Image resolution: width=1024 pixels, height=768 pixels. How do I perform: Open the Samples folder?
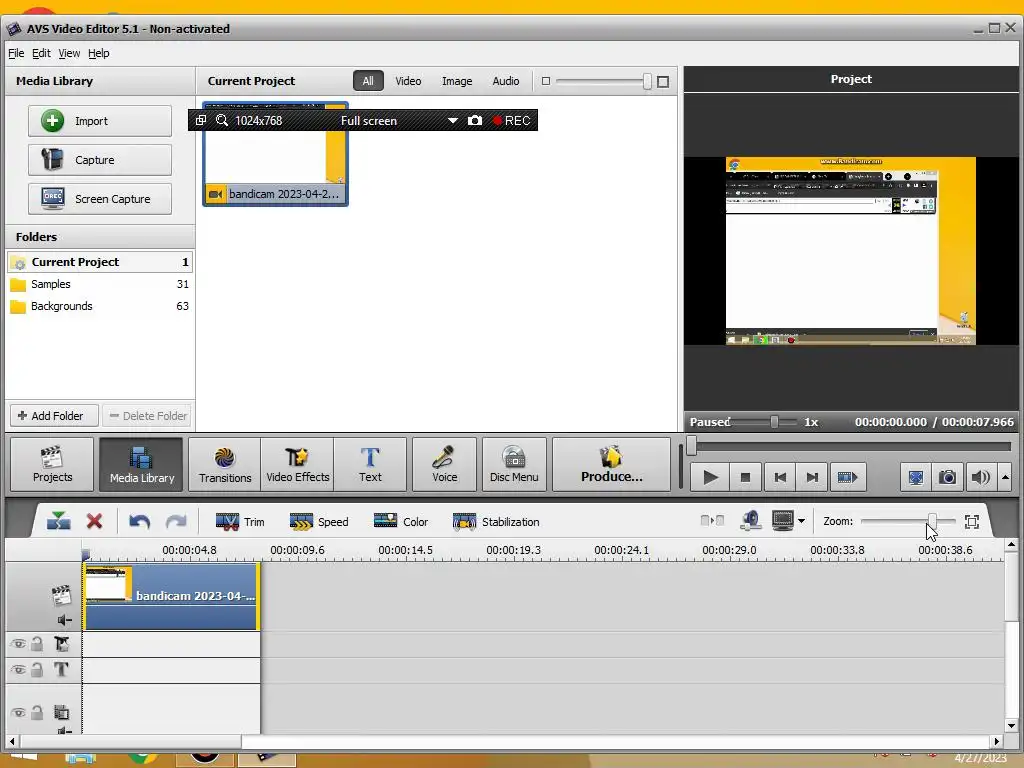coord(100,284)
